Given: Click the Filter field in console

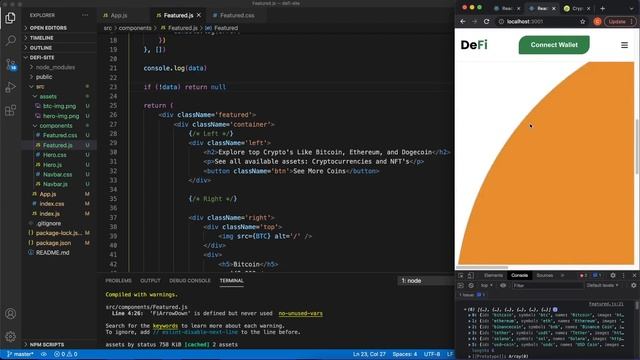Looking at the screenshot, I should (547, 286).
